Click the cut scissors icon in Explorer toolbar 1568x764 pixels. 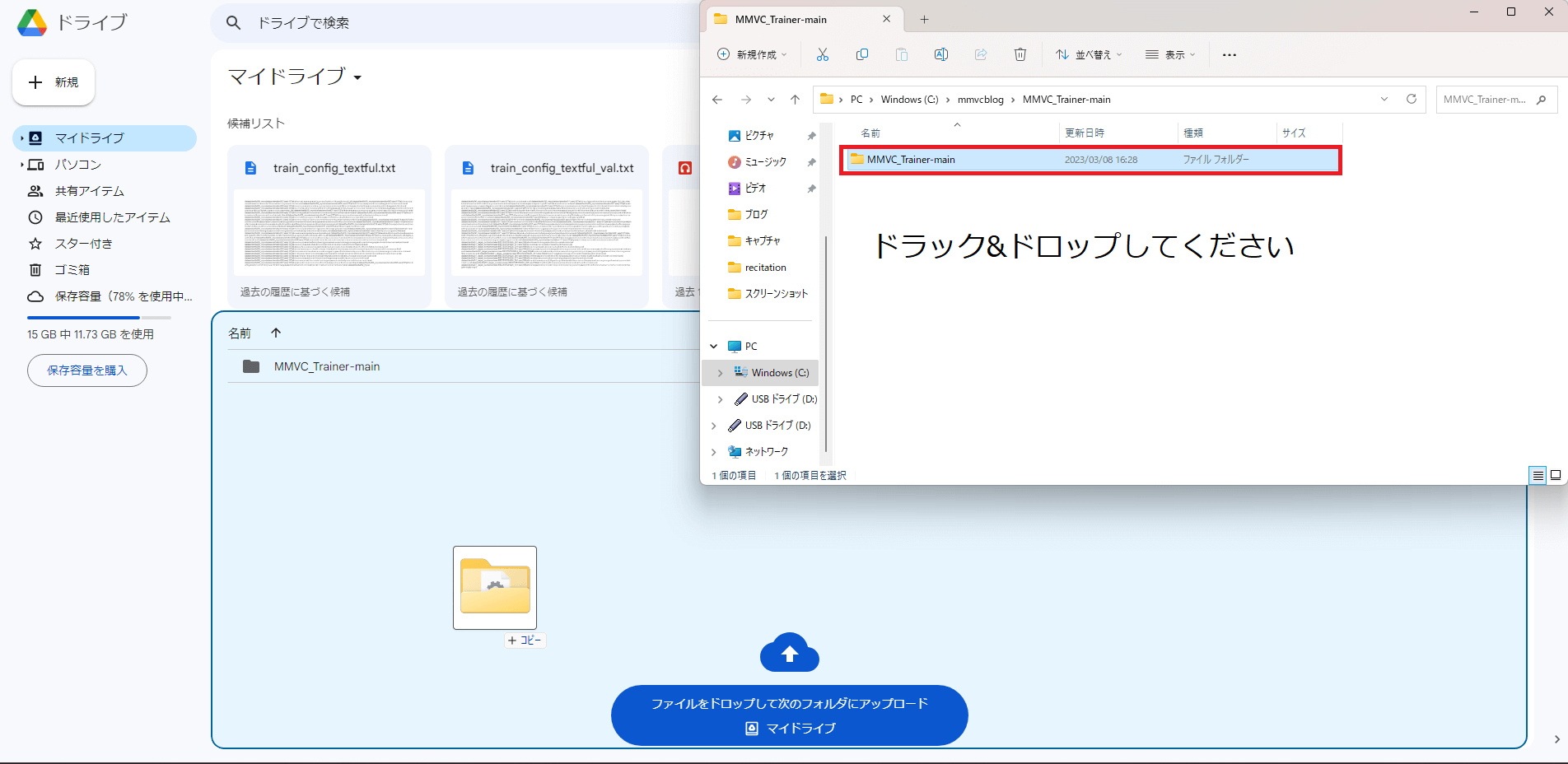coord(822,54)
